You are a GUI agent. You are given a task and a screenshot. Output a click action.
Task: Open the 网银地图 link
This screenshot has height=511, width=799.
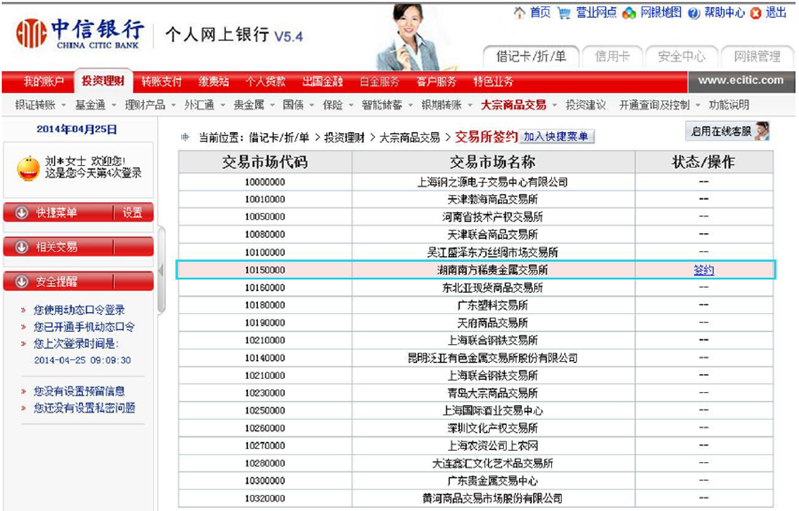[x=661, y=13]
